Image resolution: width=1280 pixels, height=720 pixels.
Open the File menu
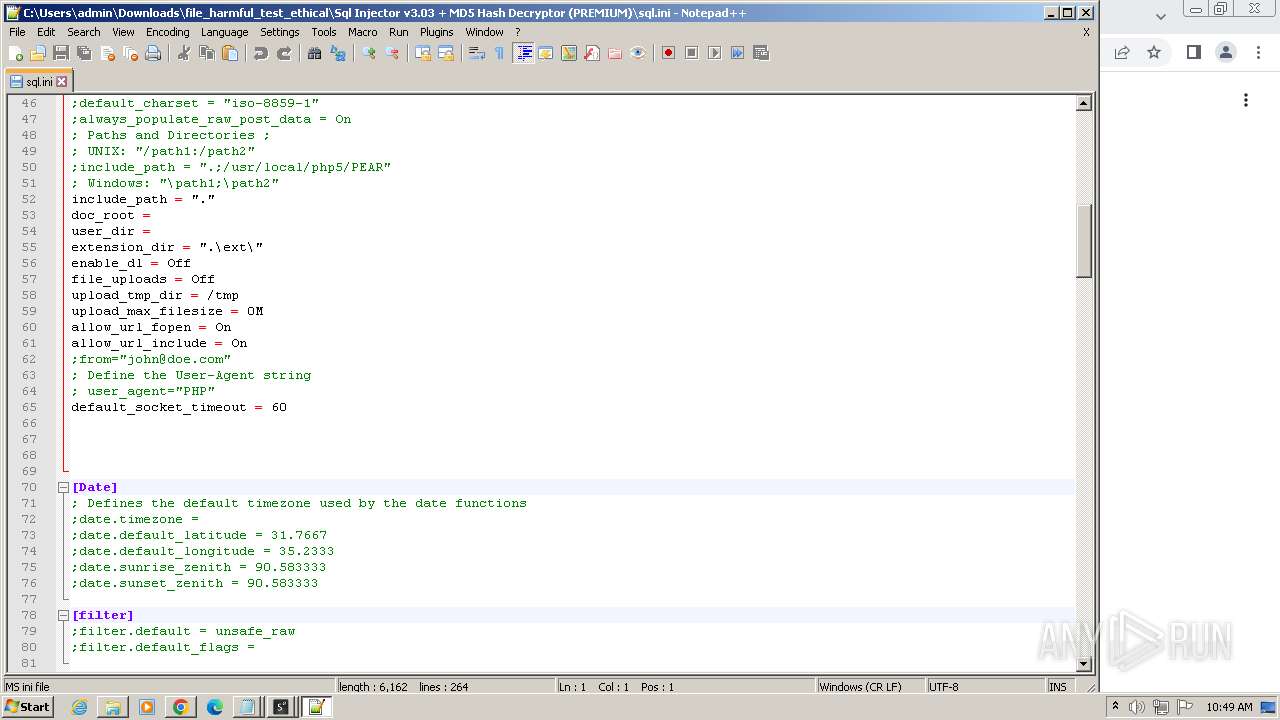pyautogui.click(x=17, y=32)
